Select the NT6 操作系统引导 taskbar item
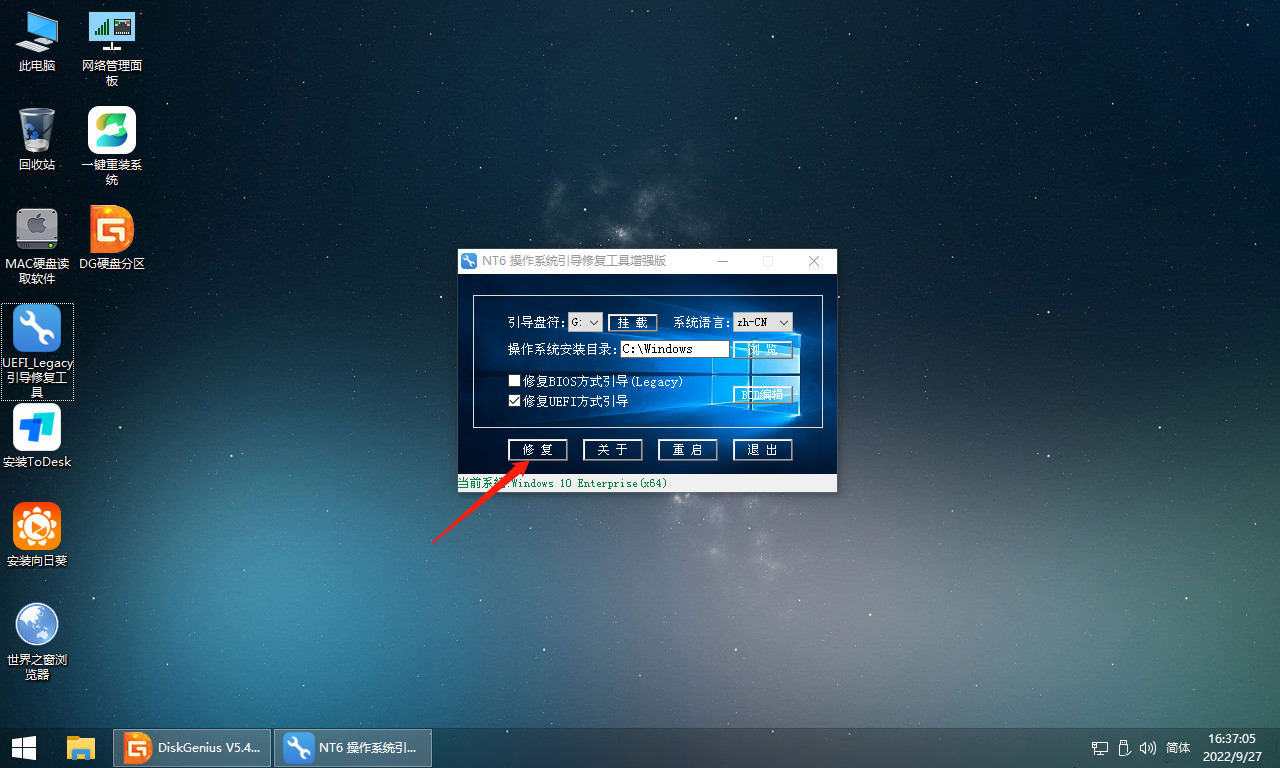 pyautogui.click(x=353, y=747)
